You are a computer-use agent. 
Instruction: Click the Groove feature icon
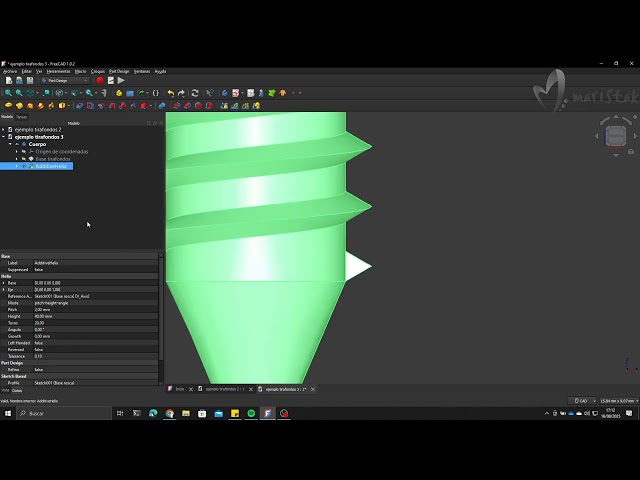101,106
